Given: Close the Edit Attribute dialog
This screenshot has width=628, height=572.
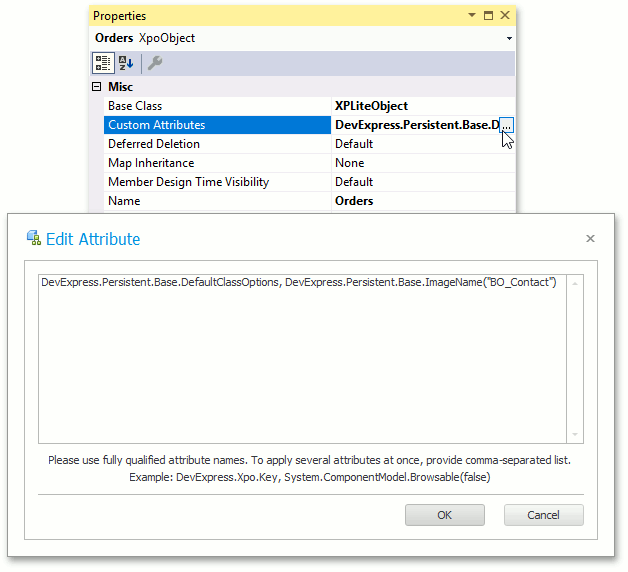Looking at the screenshot, I should tap(590, 239).
